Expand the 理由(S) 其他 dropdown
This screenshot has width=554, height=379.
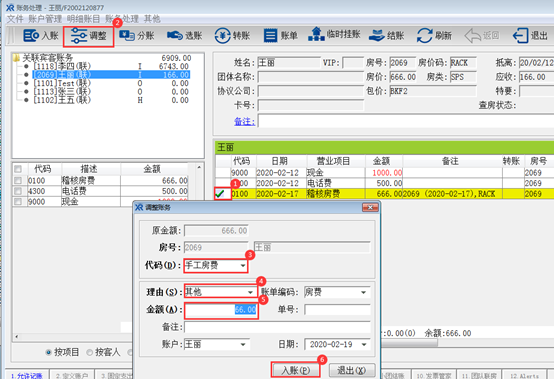pyautogui.click(x=250, y=292)
